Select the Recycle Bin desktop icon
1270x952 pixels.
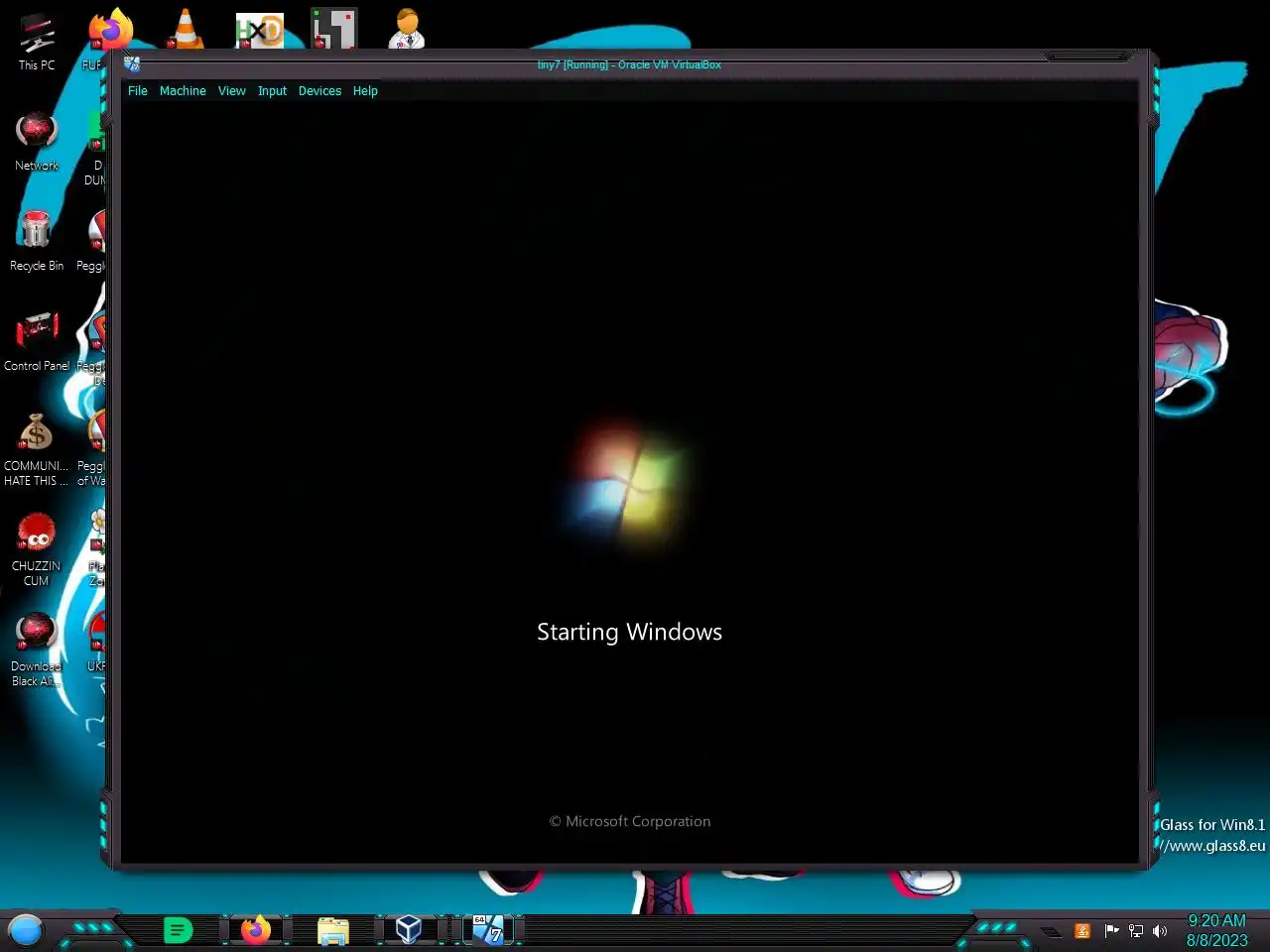point(37,241)
